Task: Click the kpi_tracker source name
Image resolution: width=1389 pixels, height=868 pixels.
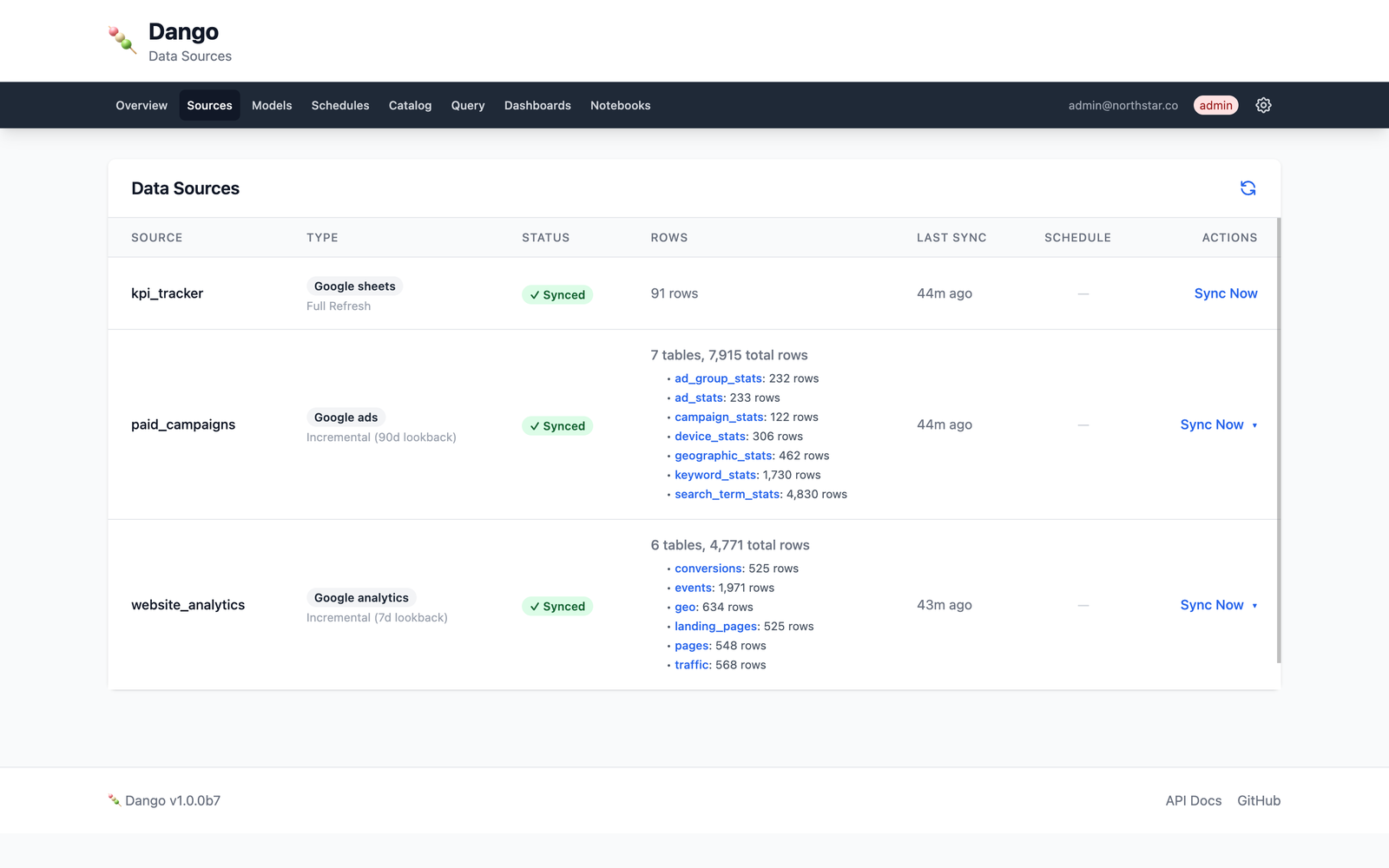Action: (167, 293)
